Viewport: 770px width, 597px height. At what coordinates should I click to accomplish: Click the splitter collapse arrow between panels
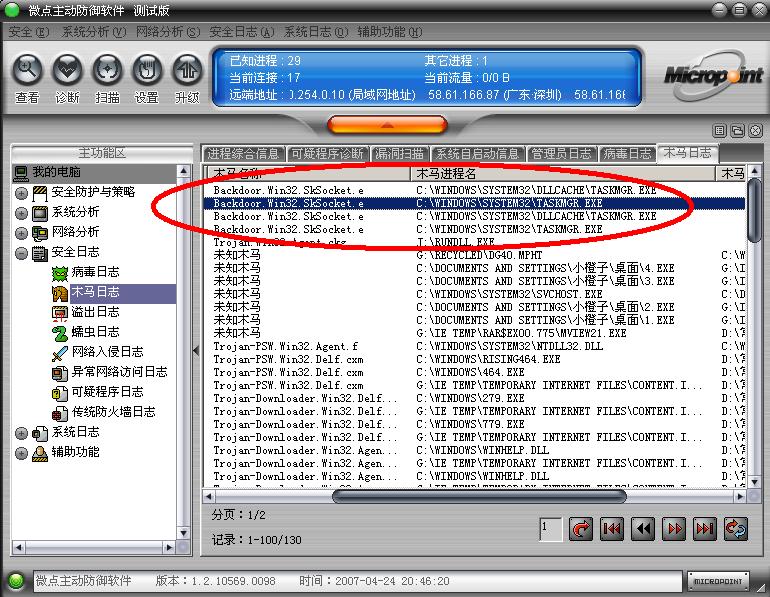coord(196,351)
